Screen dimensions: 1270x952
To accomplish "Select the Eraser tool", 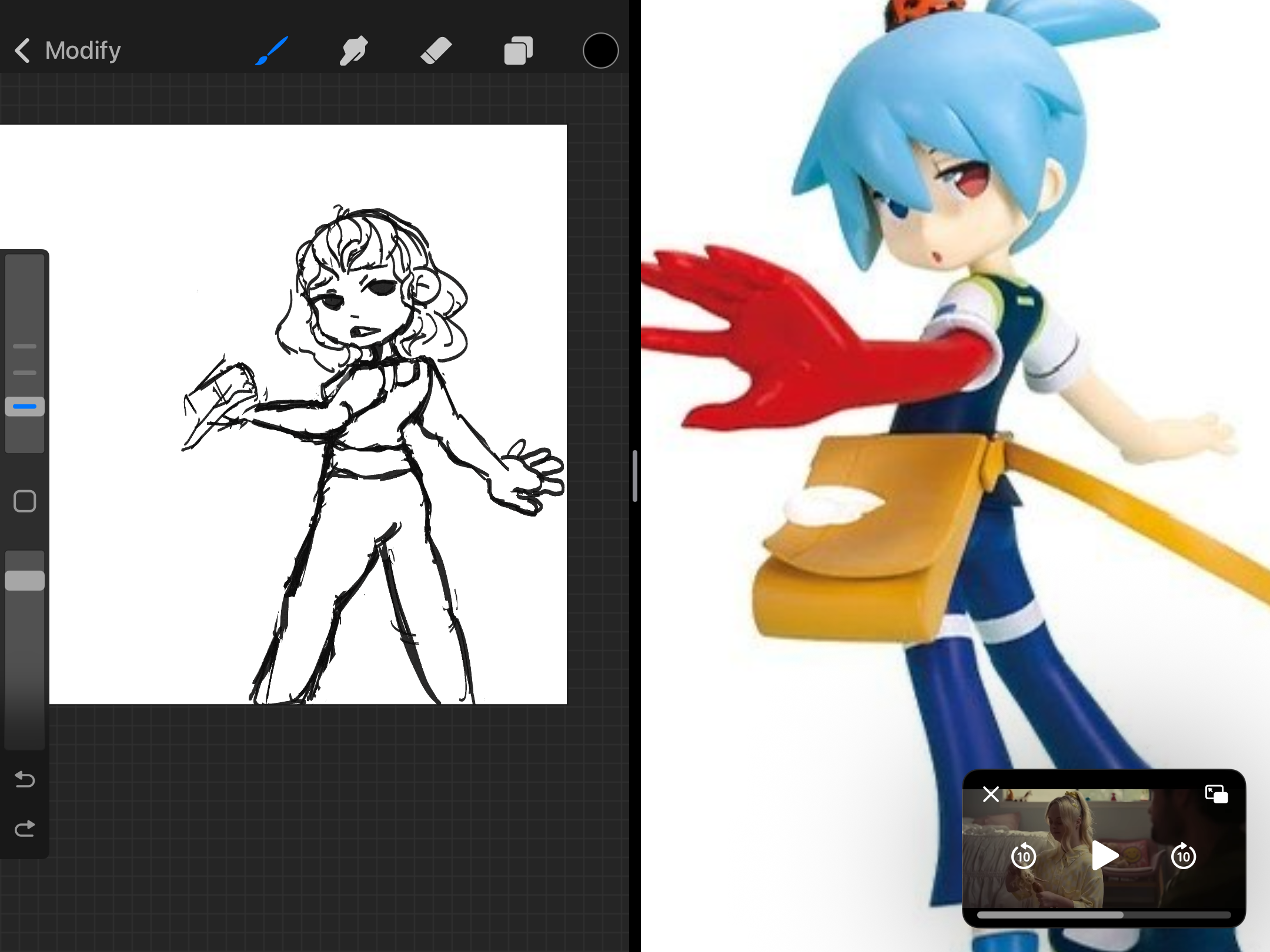I will point(436,51).
